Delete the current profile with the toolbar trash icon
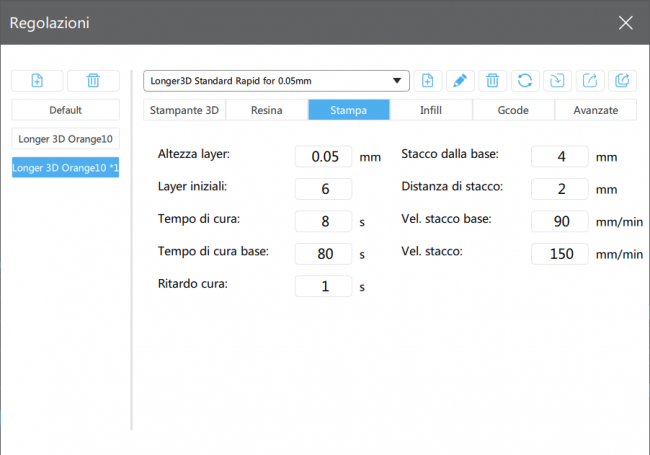The image size is (650, 455). pyautogui.click(x=491, y=81)
